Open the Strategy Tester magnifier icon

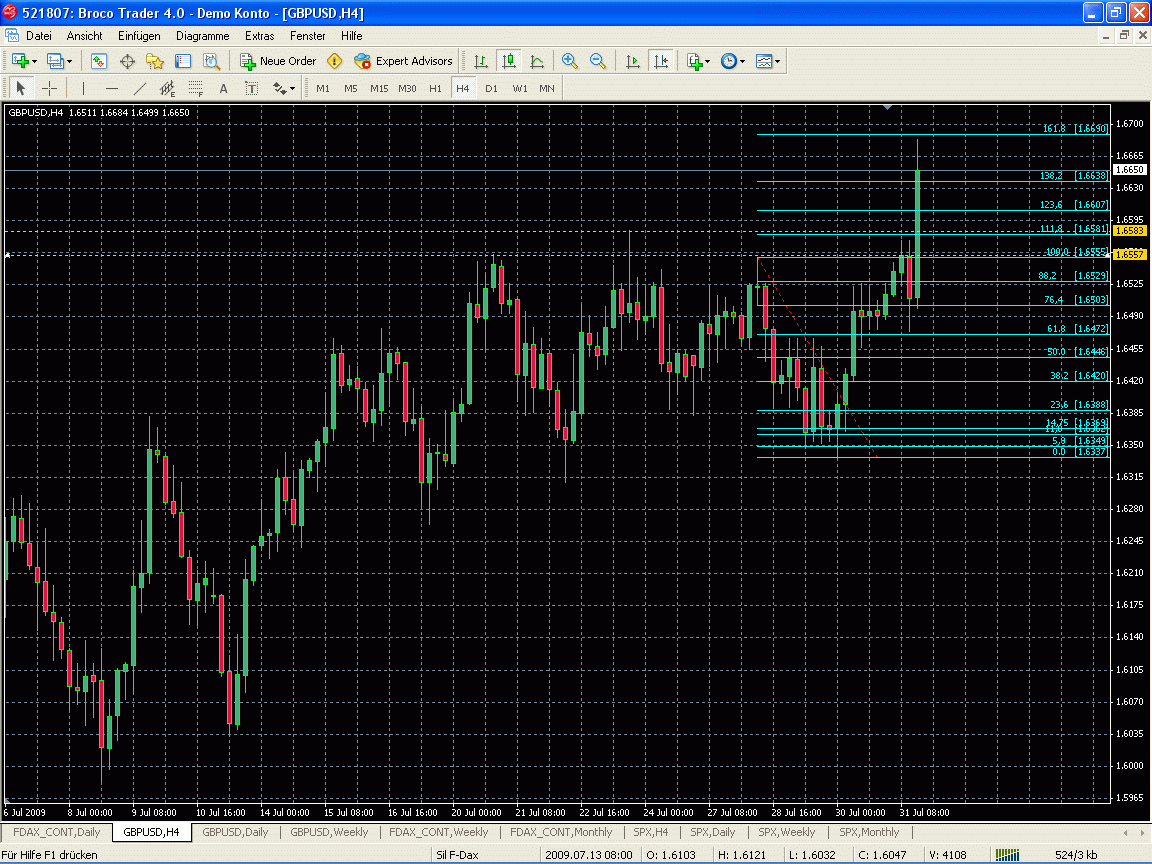coord(212,62)
